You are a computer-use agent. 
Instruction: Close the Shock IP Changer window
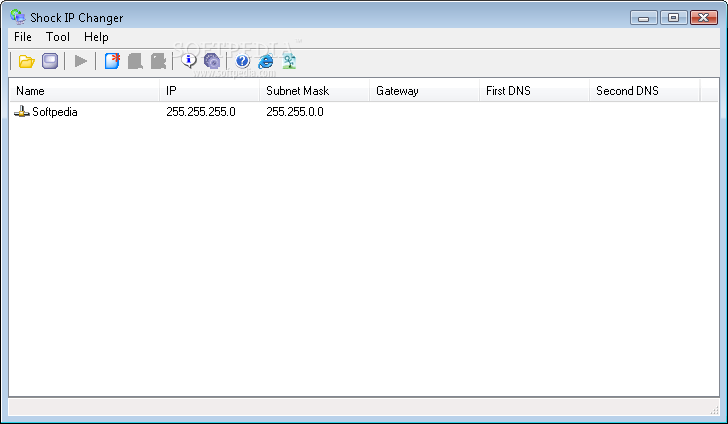click(x=704, y=18)
